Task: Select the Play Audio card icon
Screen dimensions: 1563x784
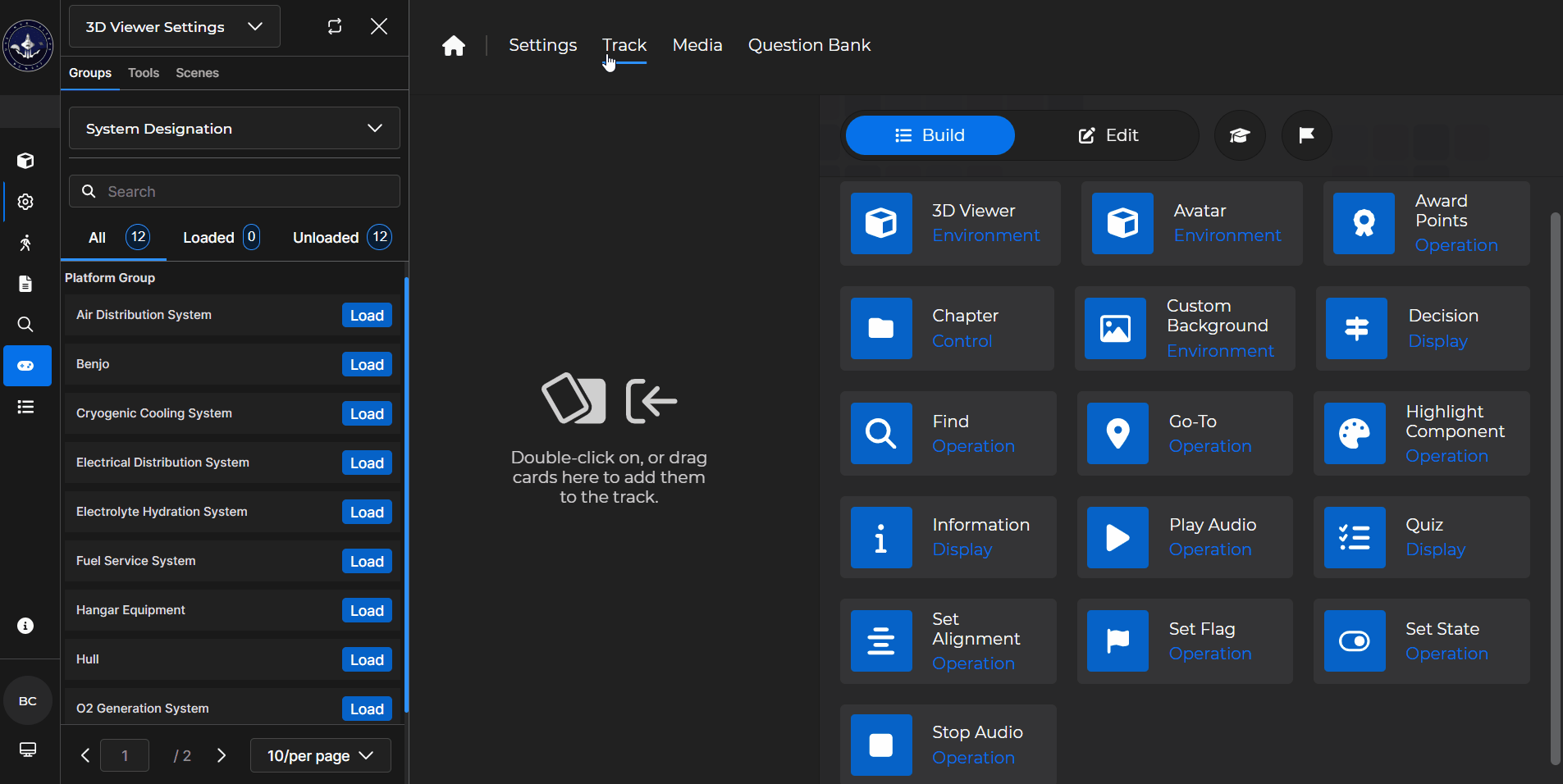Action: pos(1117,537)
